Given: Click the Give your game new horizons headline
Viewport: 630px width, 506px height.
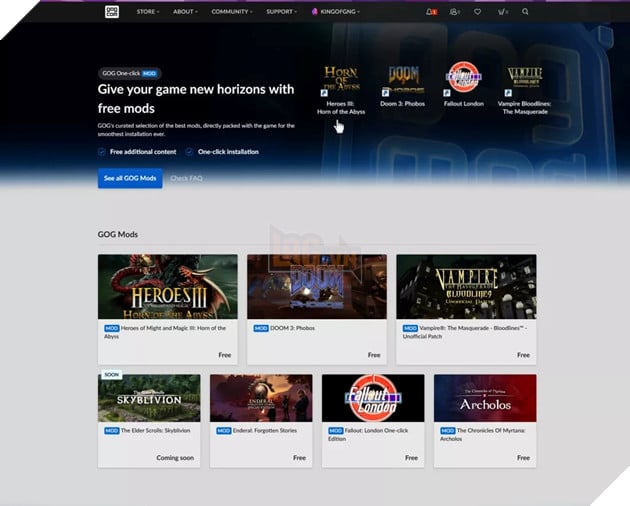Looking at the screenshot, I should [x=196, y=98].
